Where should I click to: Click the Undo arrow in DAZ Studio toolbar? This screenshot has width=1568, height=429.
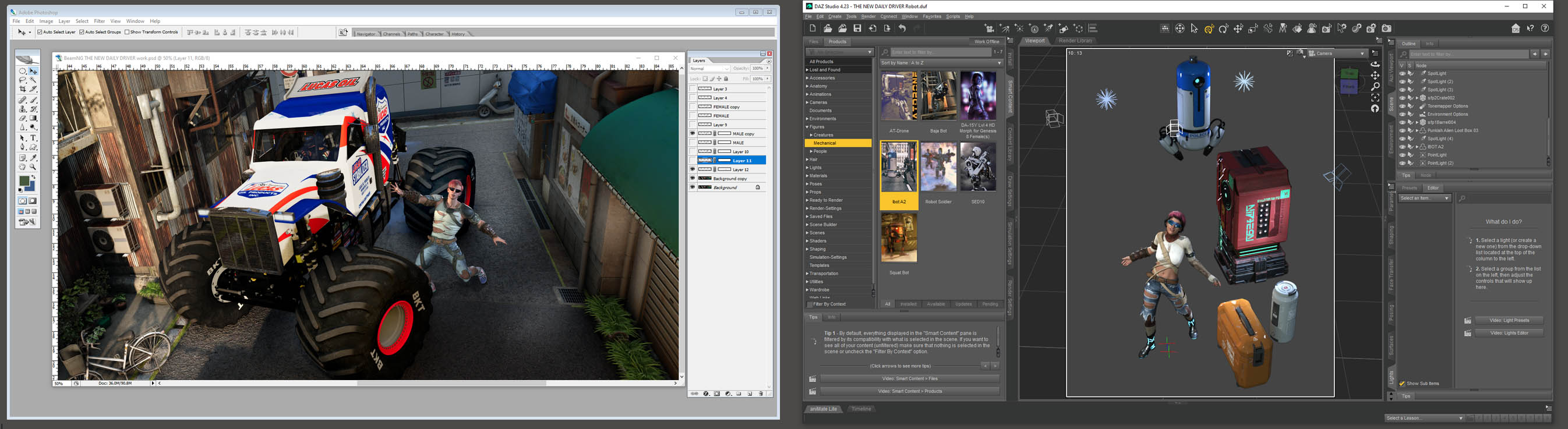pos(902,28)
